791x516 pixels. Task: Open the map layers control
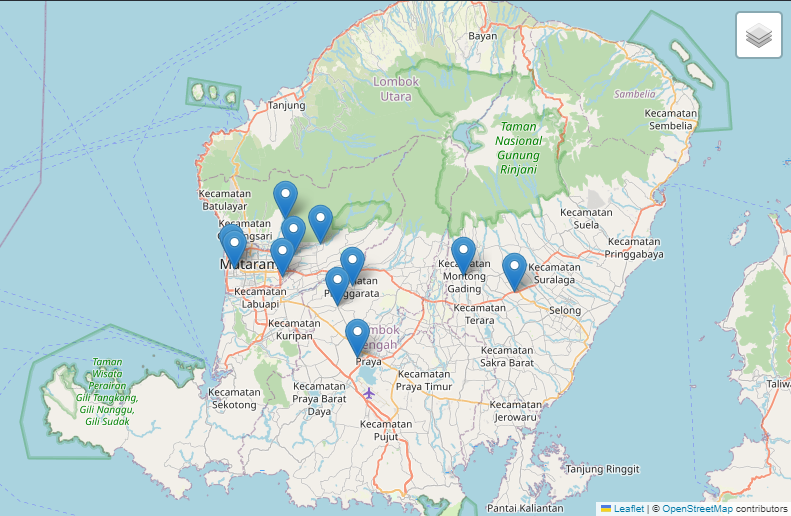tap(759, 35)
